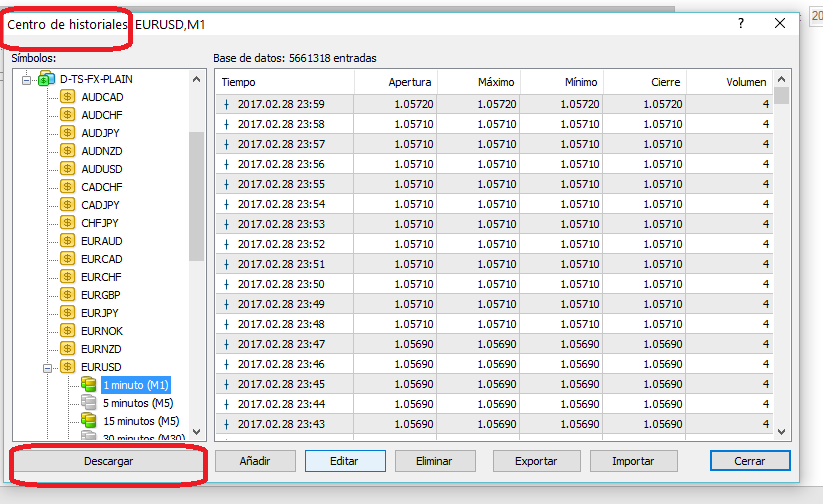
Task: Sort by the Tiempo column header
Action: coord(284,82)
